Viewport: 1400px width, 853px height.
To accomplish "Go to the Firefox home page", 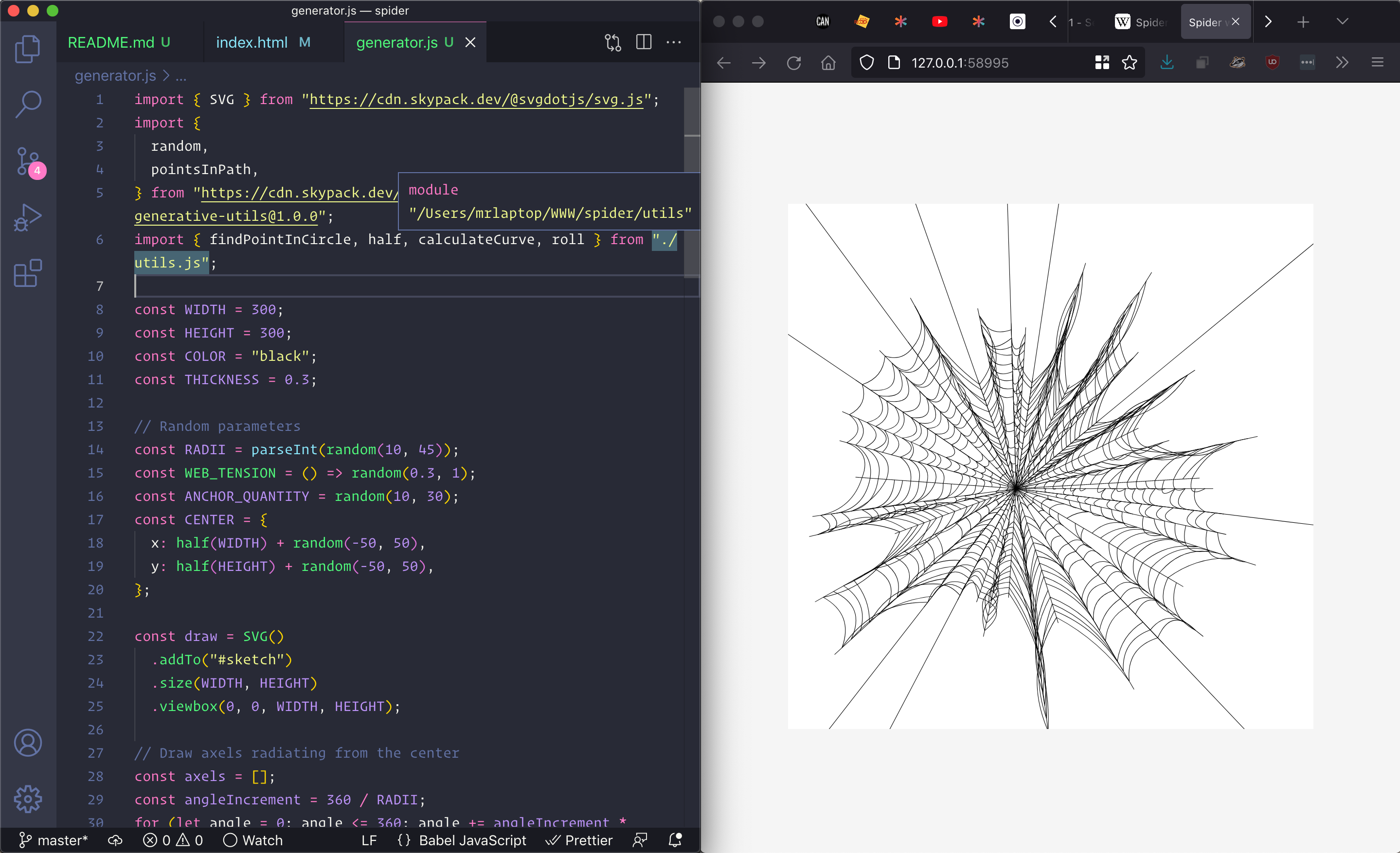I will [828, 62].
